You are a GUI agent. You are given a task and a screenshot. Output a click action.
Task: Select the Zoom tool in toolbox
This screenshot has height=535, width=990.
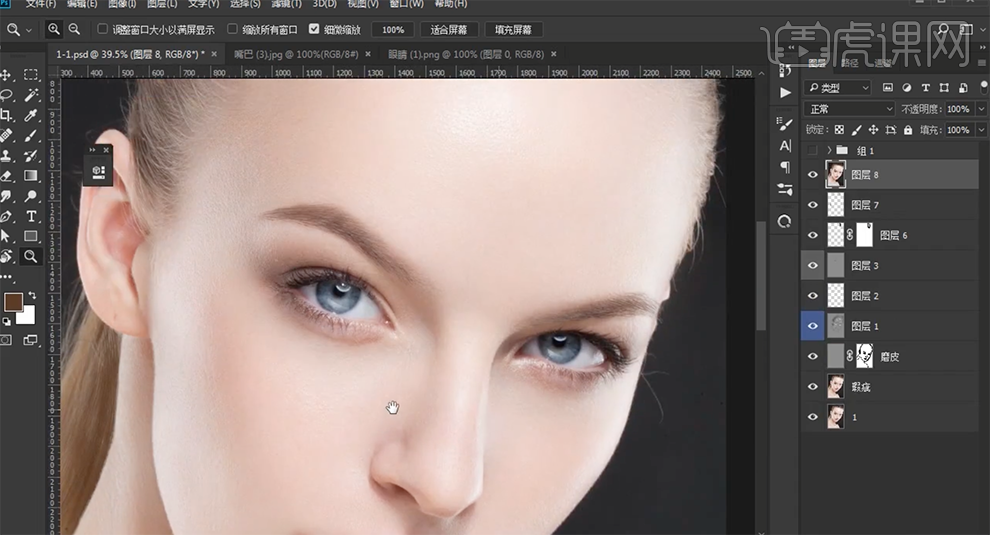pos(30,256)
